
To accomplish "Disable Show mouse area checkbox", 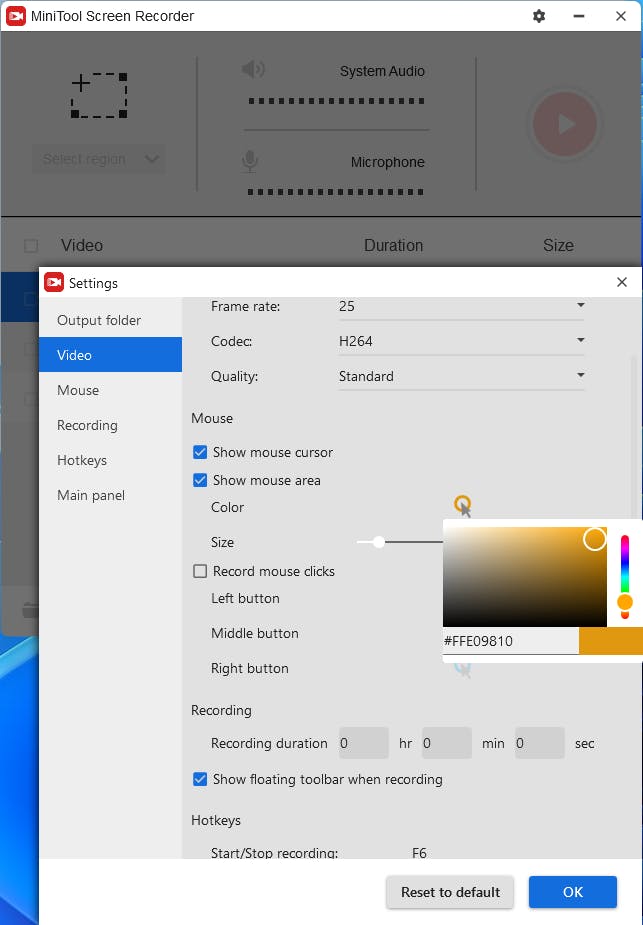I will [200, 480].
